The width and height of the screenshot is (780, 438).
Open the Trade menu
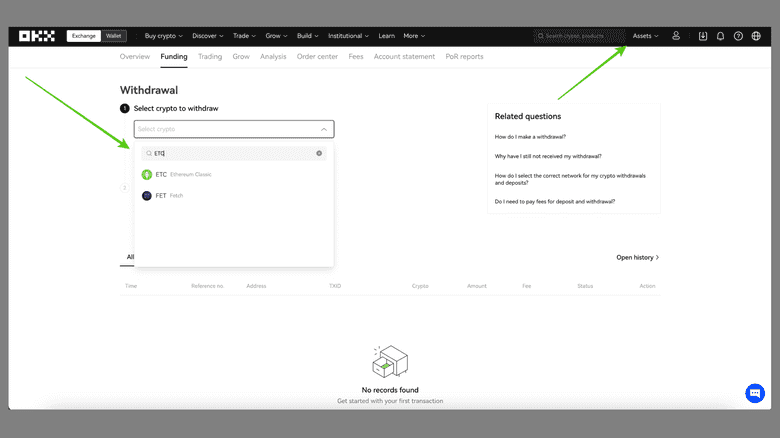click(243, 36)
